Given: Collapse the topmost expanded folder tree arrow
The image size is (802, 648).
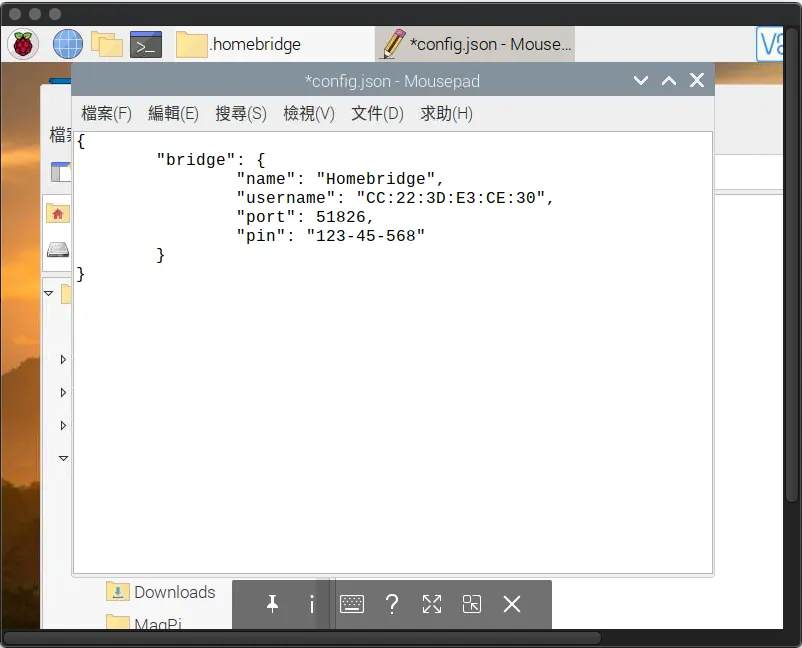Looking at the screenshot, I should [x=48, y=293].
